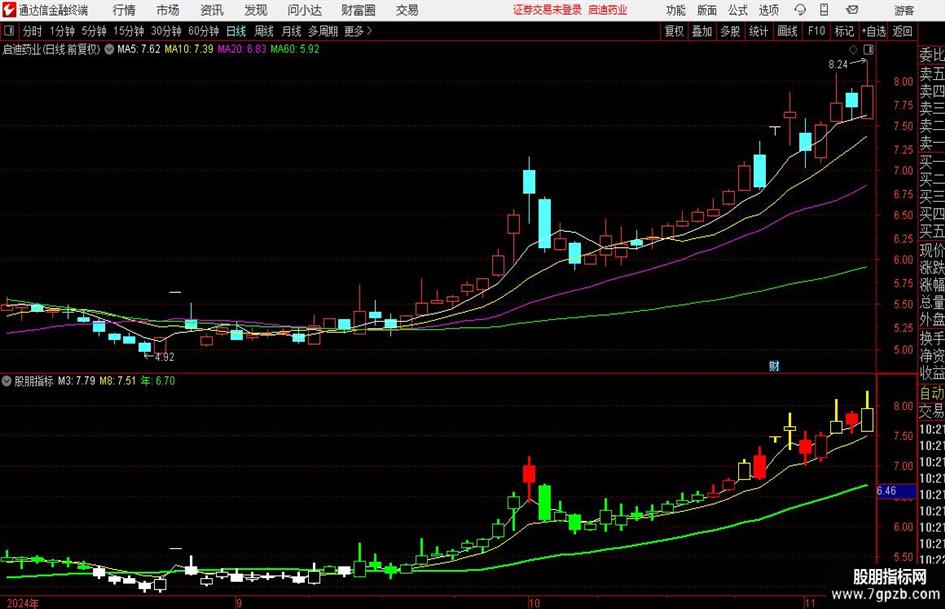Click 证券交易未登录 login status
The width and height of the screenshot is (945, 609).
point(547,10)
